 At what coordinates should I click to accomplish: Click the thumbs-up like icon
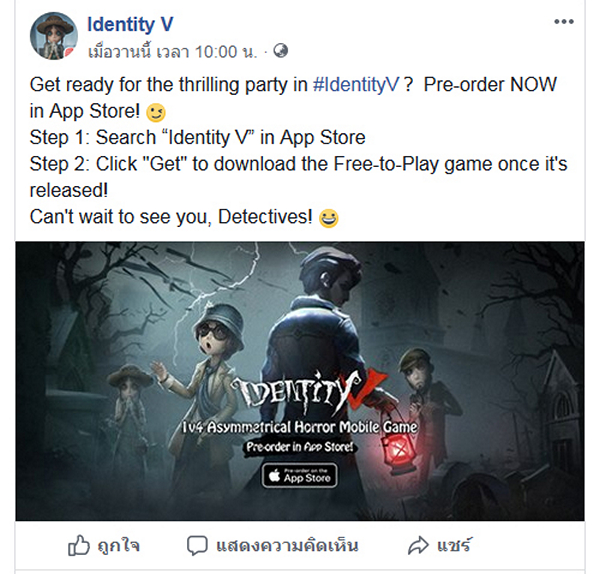79,545
